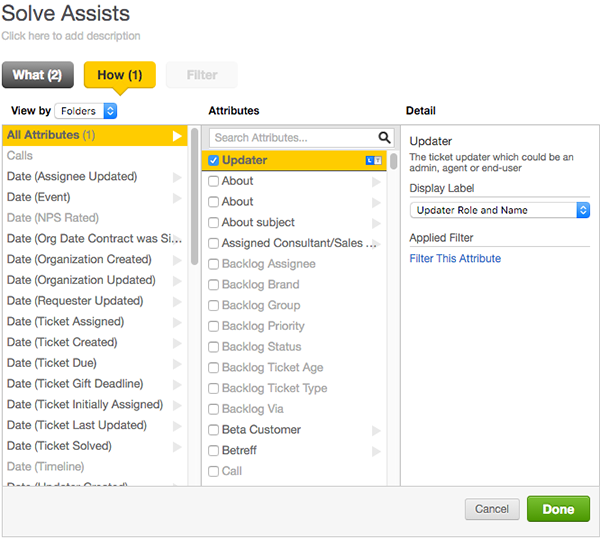The height and width of the screenshot is (539, 600).
Task: Uncheck the Updater attribute checkbox
Action: click(213, 160)
